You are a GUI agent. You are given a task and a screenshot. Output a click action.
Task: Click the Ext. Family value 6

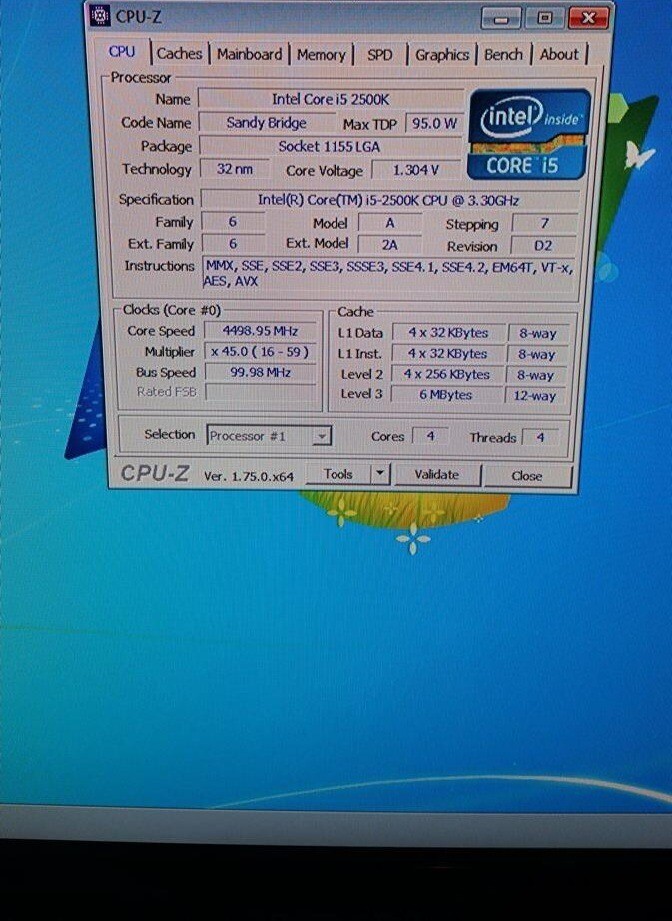[x=233, y=243]
